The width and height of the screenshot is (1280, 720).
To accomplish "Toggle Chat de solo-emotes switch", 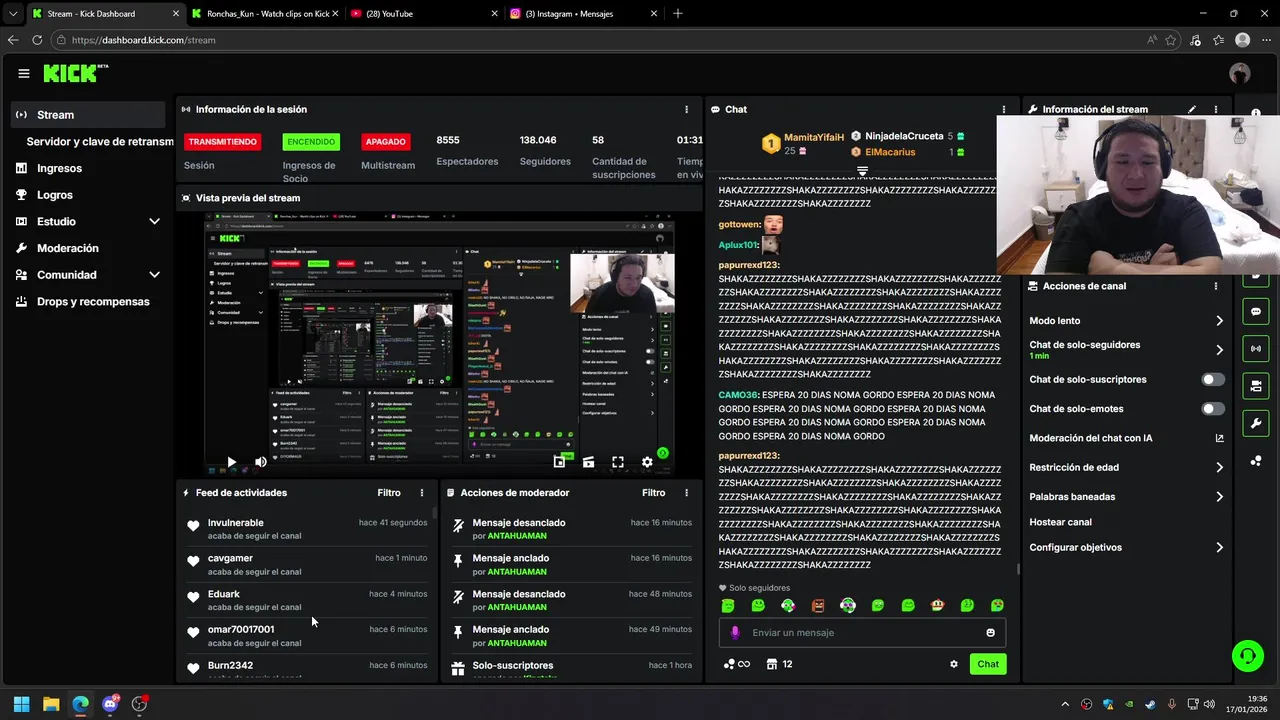I will (1213, 409).
